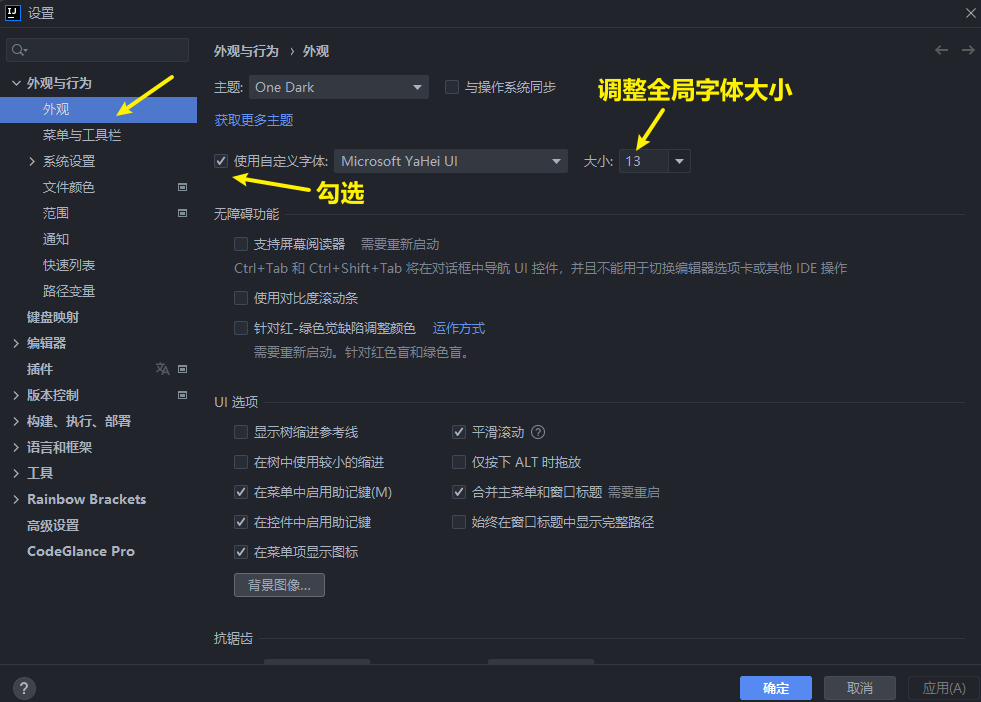Enable 支持屏幕阅读器 checkbox
The image size is (981, 702).
click(x=241, y=244)
